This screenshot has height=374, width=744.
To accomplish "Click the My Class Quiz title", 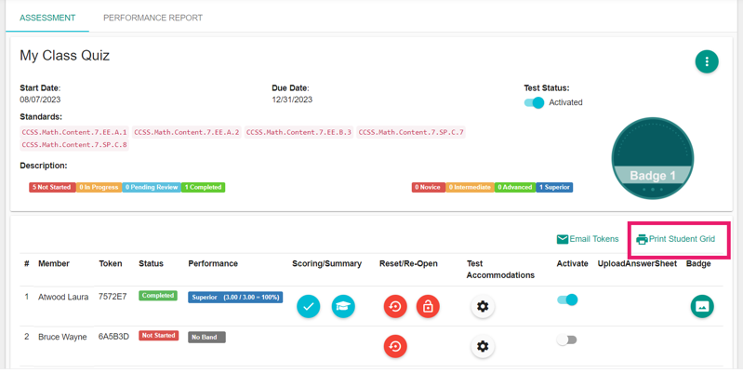I will 65,56.
